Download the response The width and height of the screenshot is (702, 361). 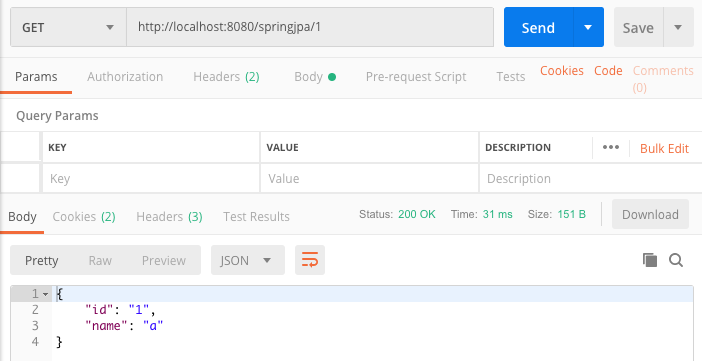pos(650,215)
